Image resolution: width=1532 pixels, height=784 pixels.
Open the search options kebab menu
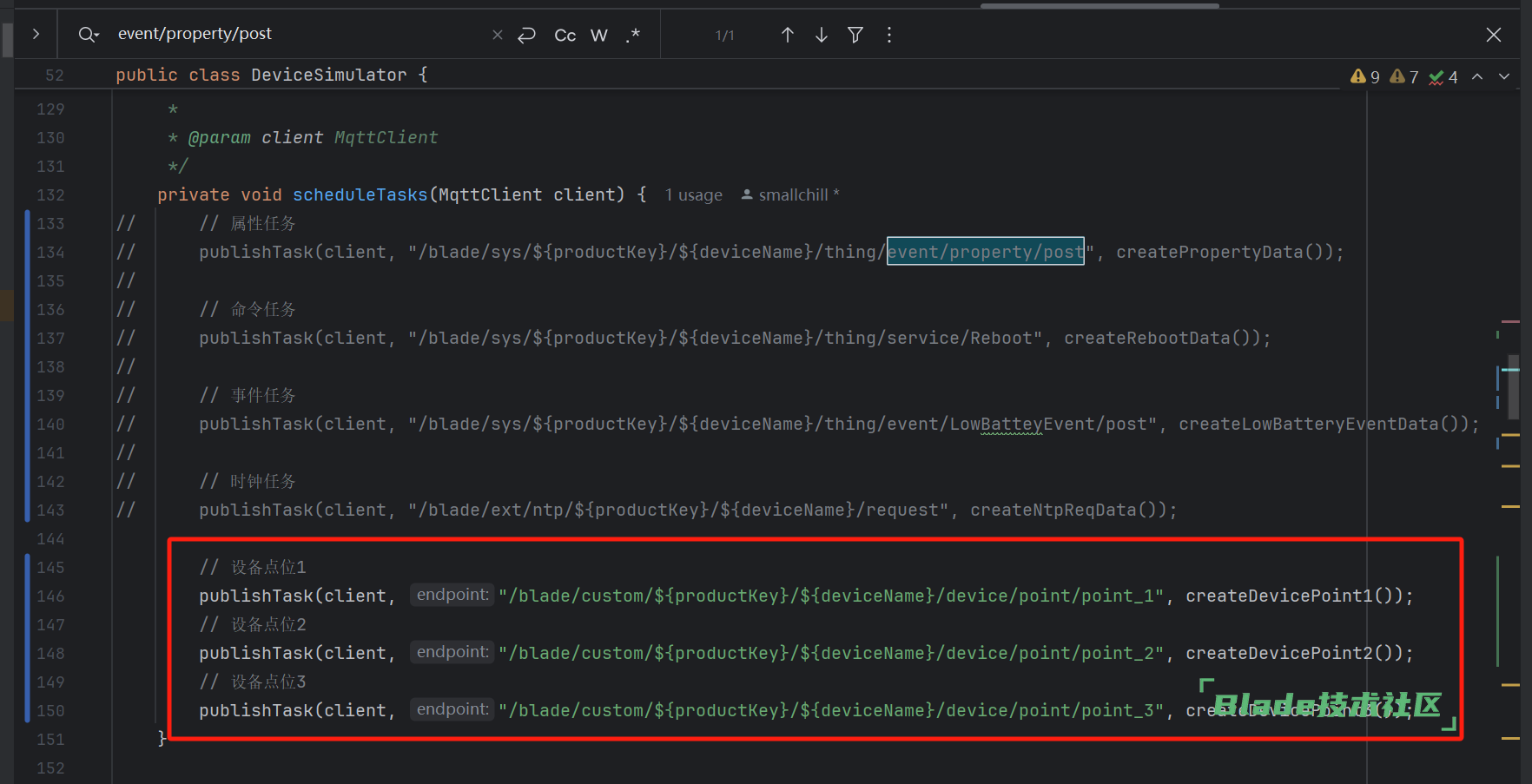tap(888, 35)
